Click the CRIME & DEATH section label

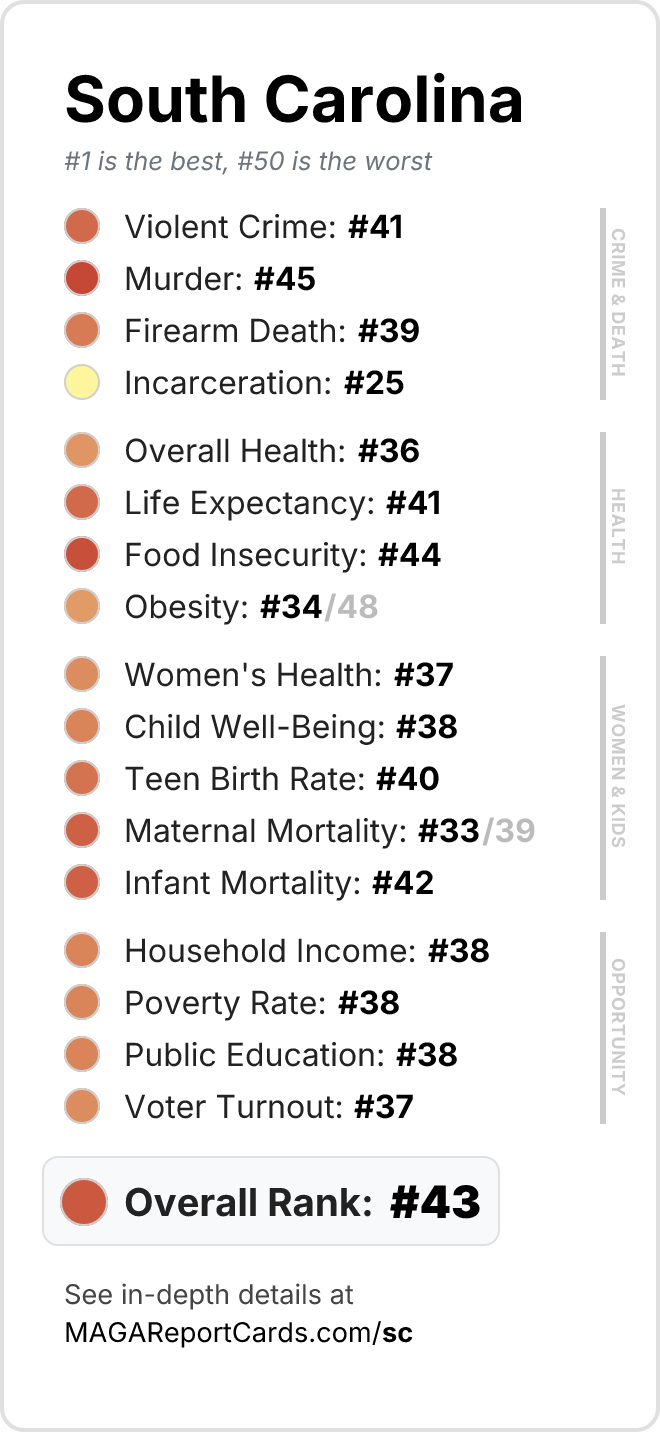coord(618,303)
